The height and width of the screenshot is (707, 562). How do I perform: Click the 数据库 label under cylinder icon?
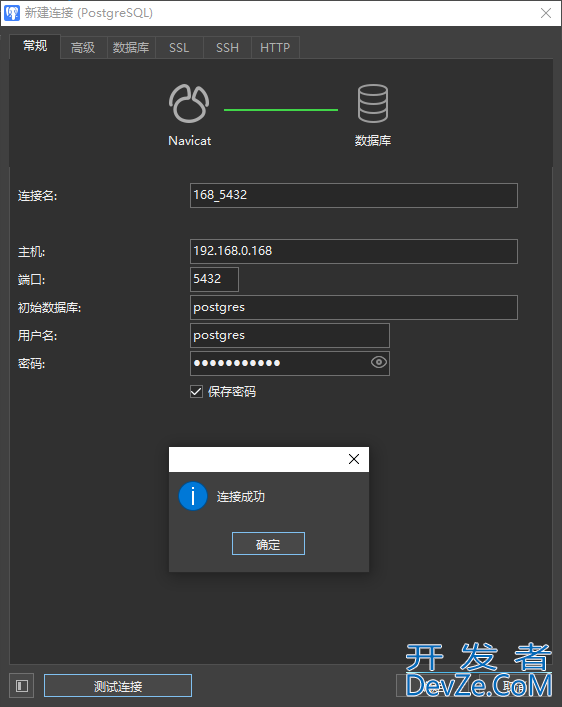pyautogui.click(x=373, y=141)
